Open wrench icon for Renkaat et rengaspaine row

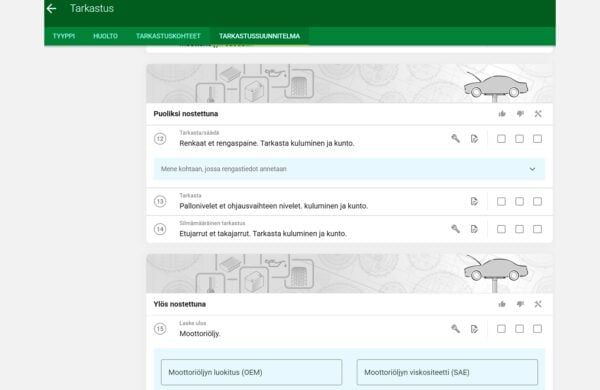[455, 139]
